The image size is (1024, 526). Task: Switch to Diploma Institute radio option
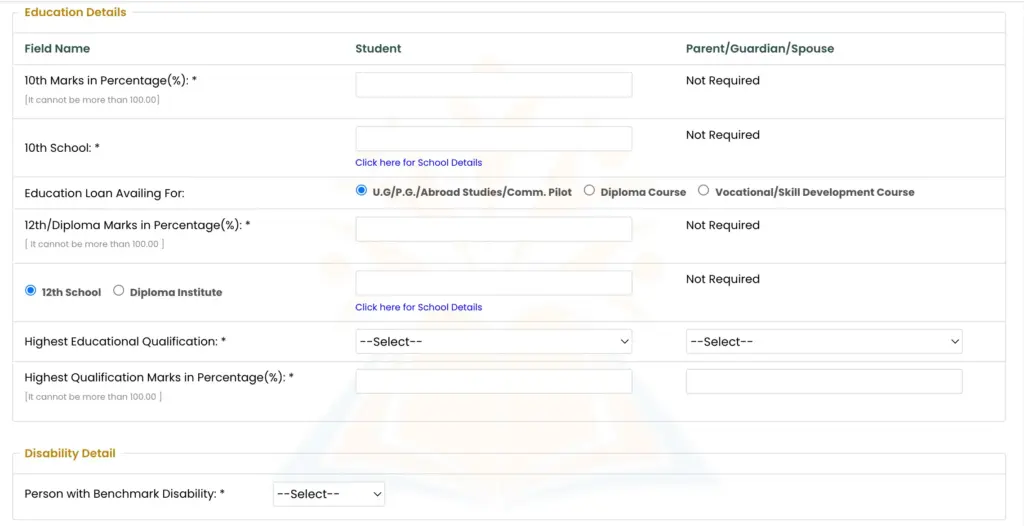coord(118,291)
